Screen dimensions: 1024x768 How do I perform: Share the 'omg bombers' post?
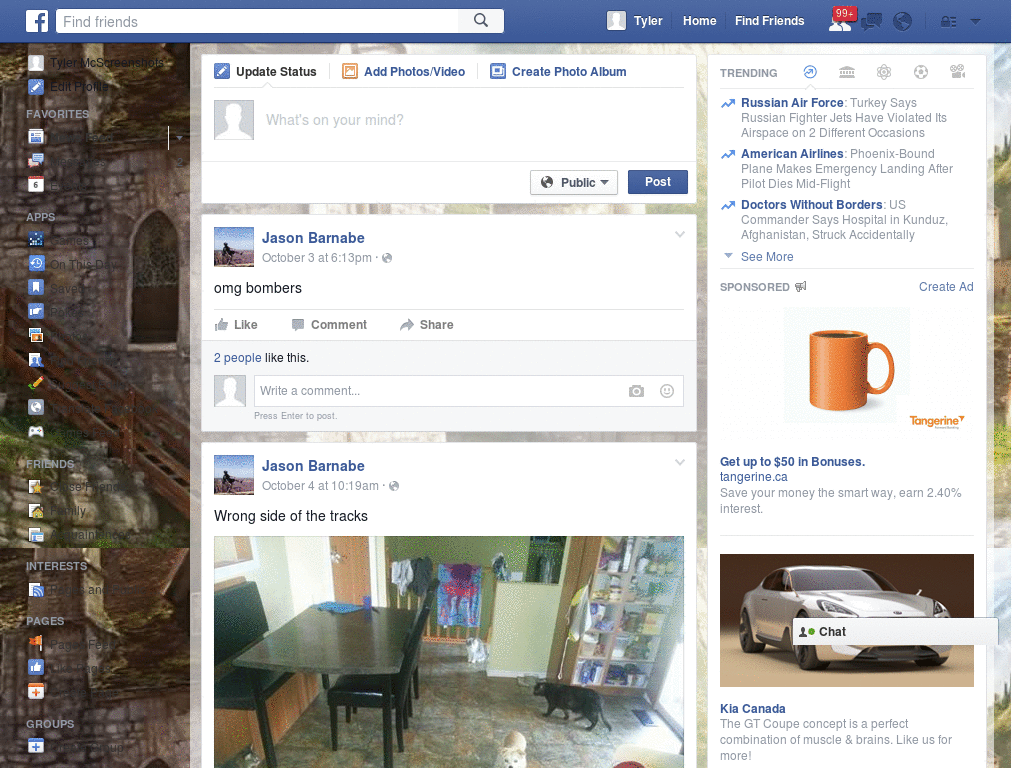point(426,325)
